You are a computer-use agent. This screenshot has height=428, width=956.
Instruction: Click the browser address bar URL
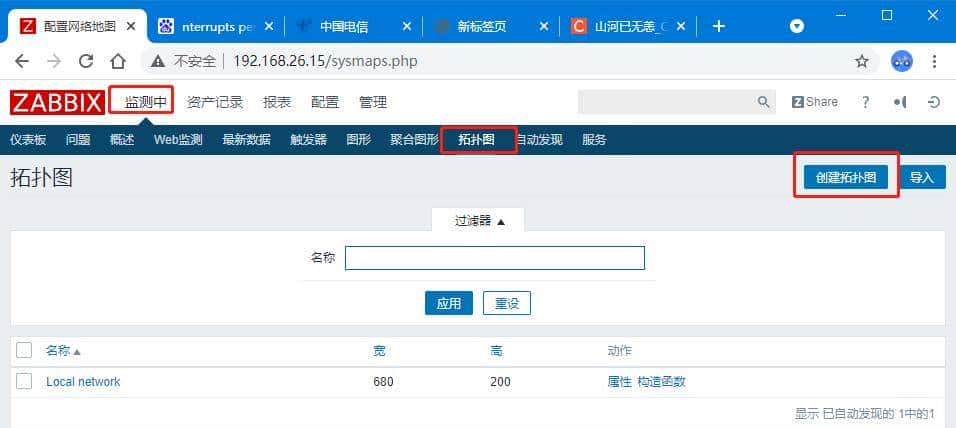(326, 61)
